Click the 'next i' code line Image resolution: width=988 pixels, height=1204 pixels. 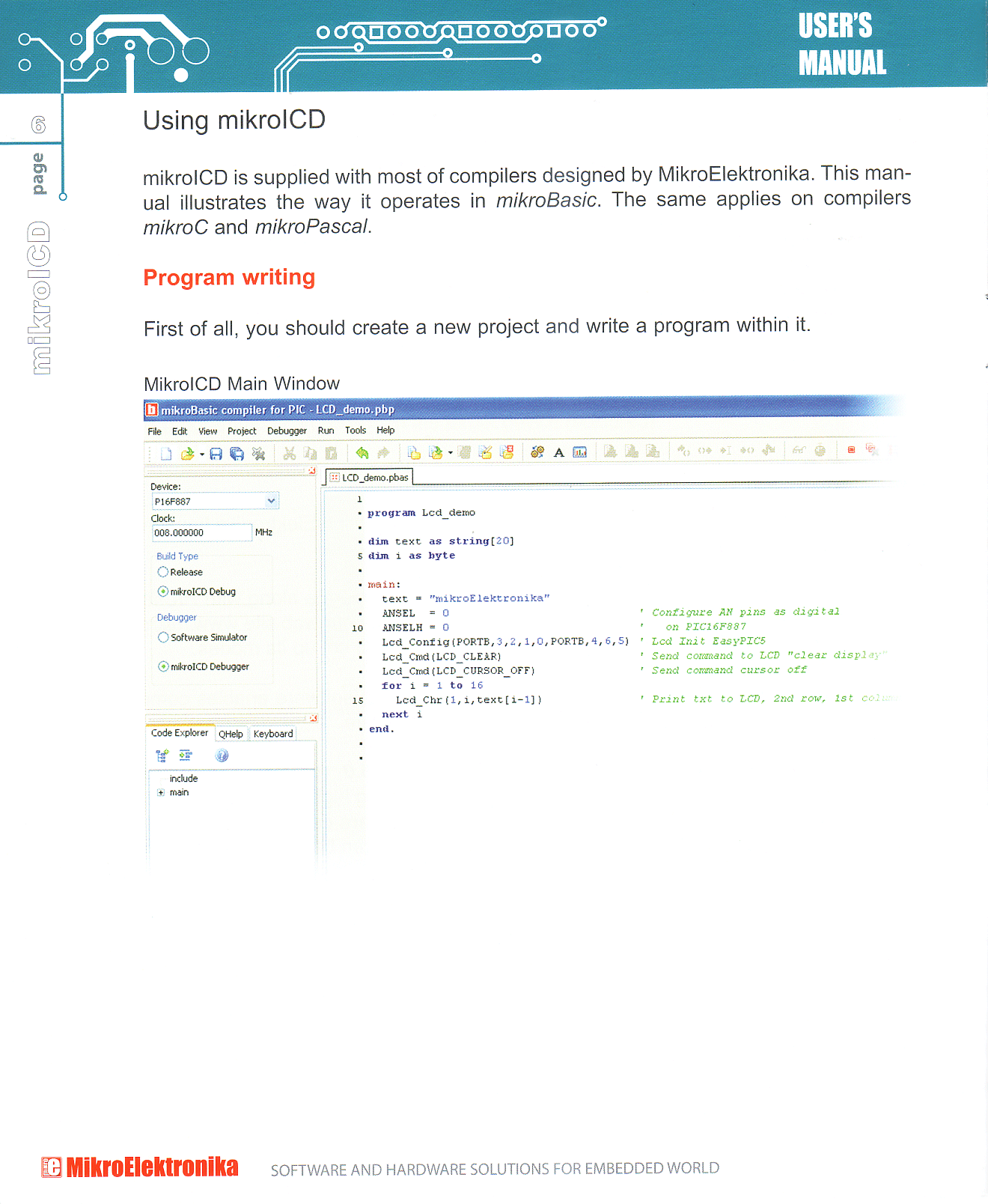[x=402, y=714]
